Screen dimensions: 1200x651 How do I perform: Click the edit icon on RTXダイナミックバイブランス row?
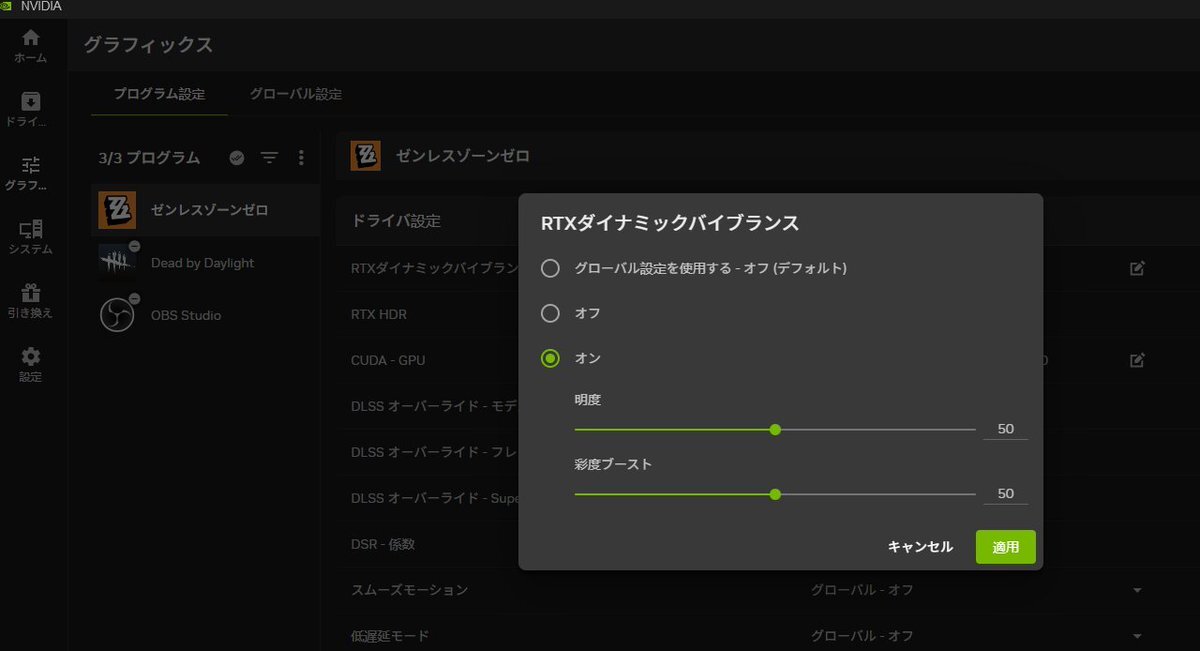tap(1137, 268)
